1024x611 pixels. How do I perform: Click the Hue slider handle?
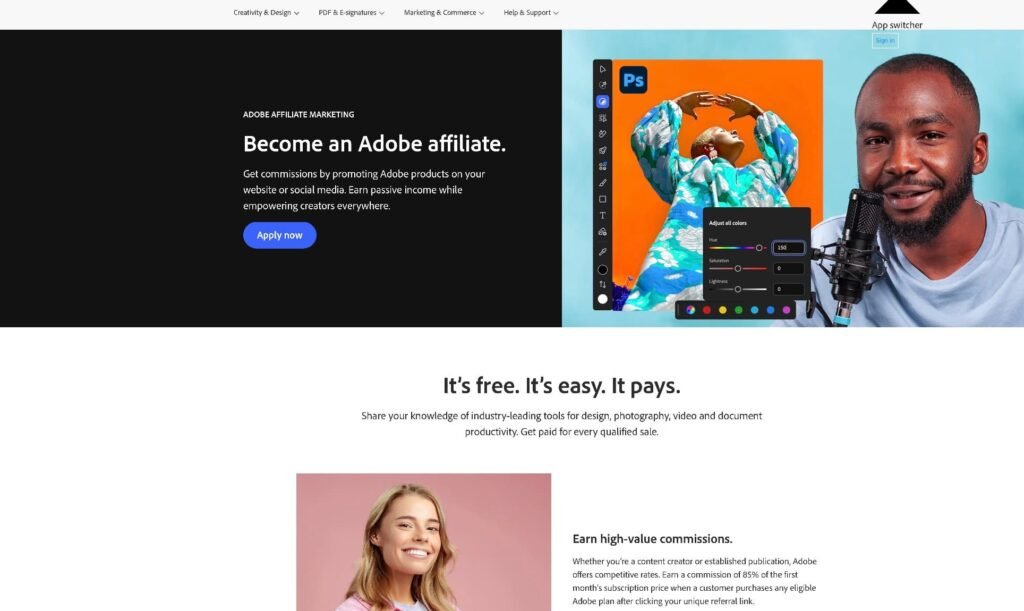(759, 248)
